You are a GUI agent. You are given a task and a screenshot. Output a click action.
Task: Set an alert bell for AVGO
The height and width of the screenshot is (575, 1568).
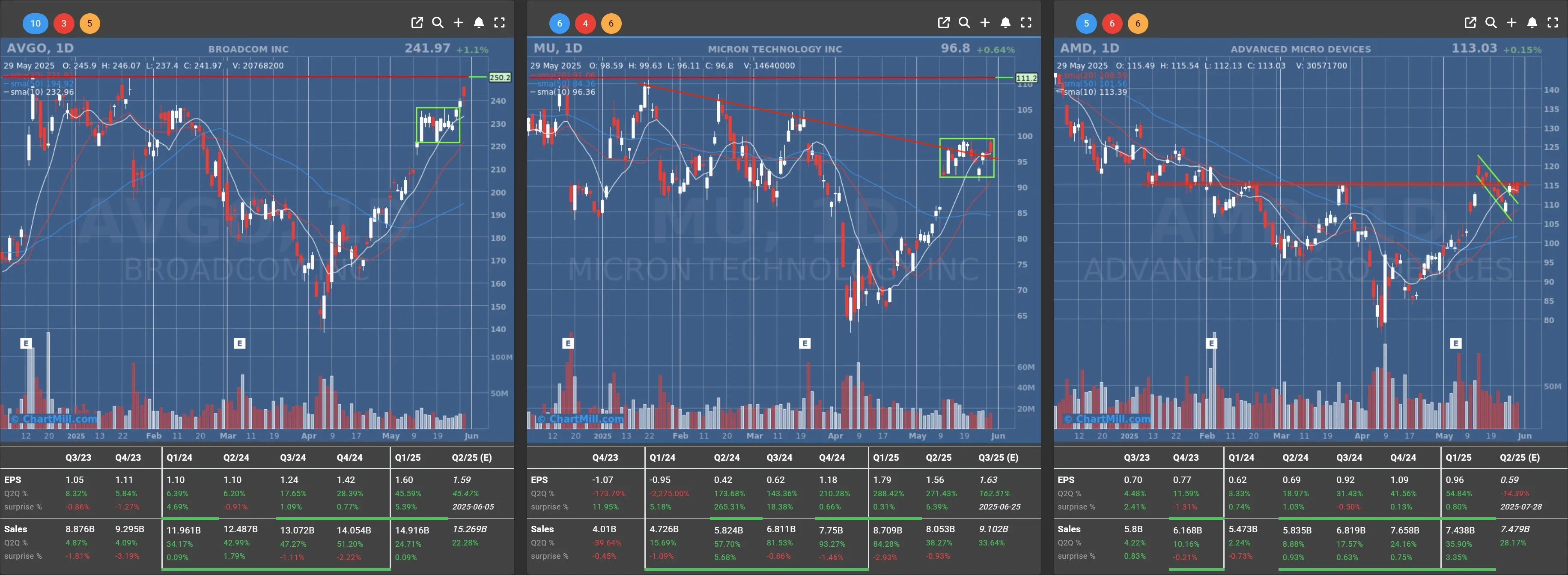[479, 23]
